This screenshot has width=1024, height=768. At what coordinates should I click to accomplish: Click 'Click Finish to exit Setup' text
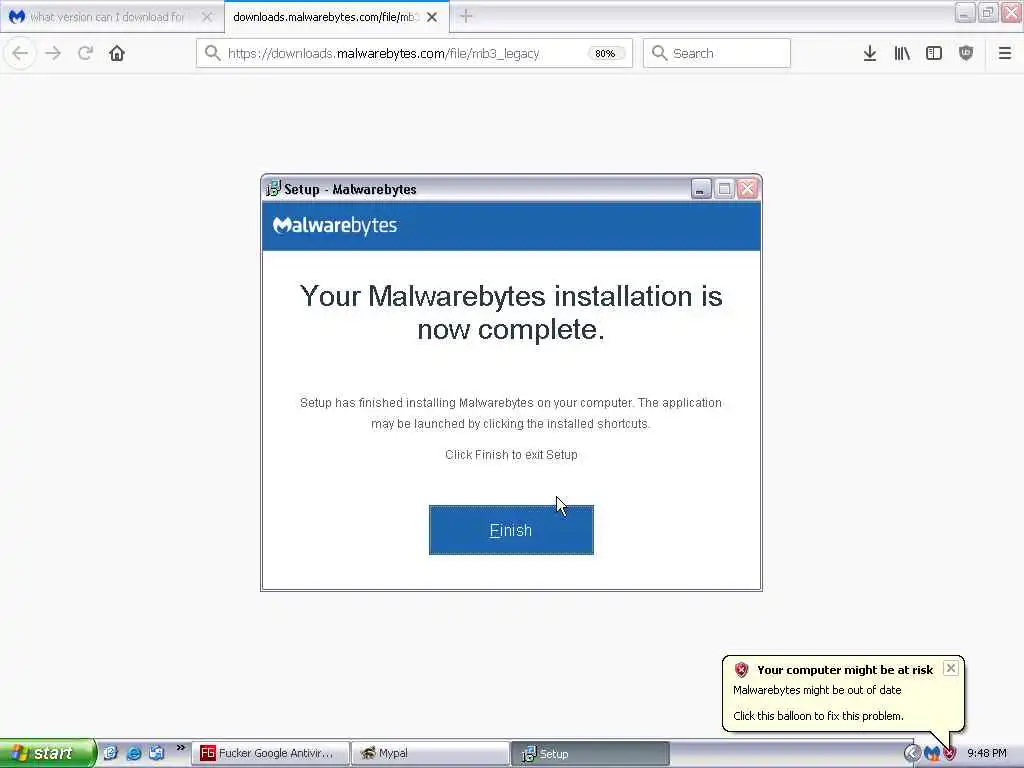pos(511,455)
